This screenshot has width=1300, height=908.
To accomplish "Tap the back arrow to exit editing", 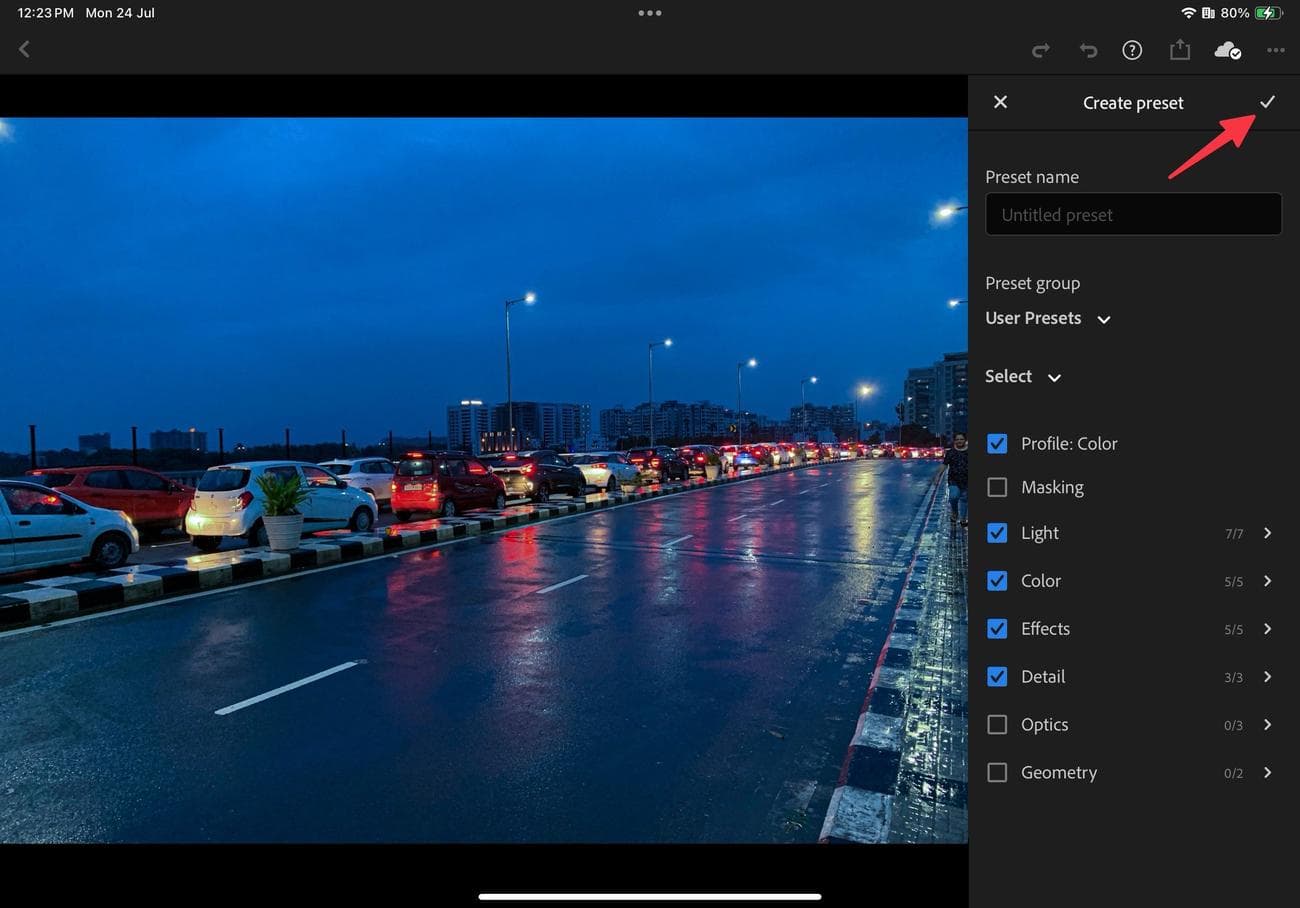I will pos(24,49).
